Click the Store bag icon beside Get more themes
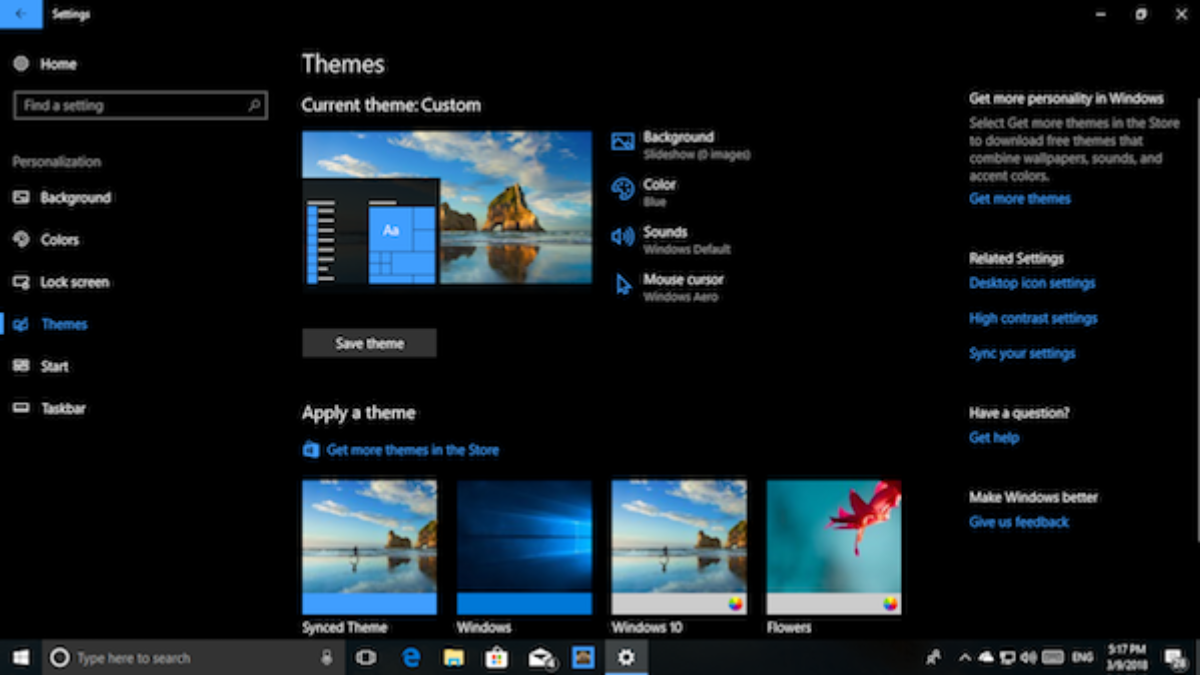Image resolution: width=1200 pixels, height=675 pixels. click(311, 450)
